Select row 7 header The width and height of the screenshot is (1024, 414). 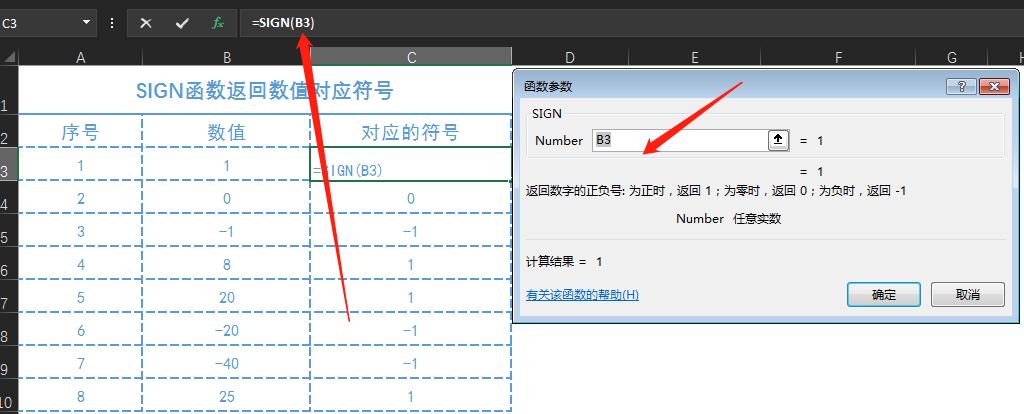point(7,296)
